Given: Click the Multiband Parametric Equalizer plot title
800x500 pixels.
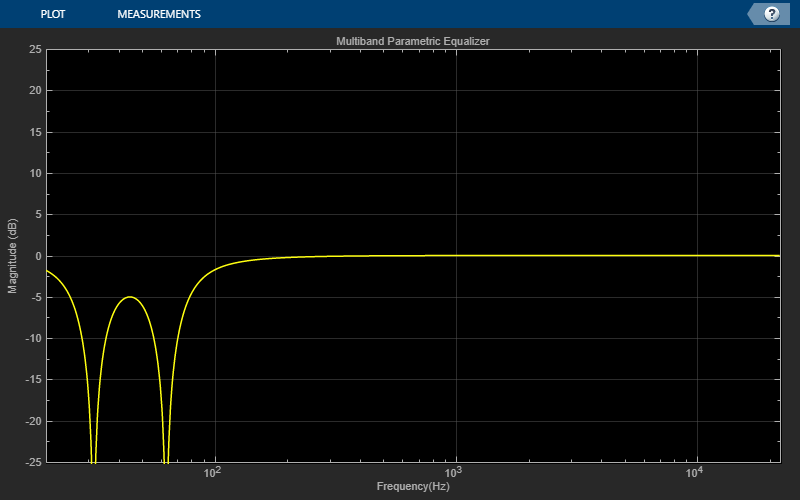Looking at the screenshot, I should 412,41.
